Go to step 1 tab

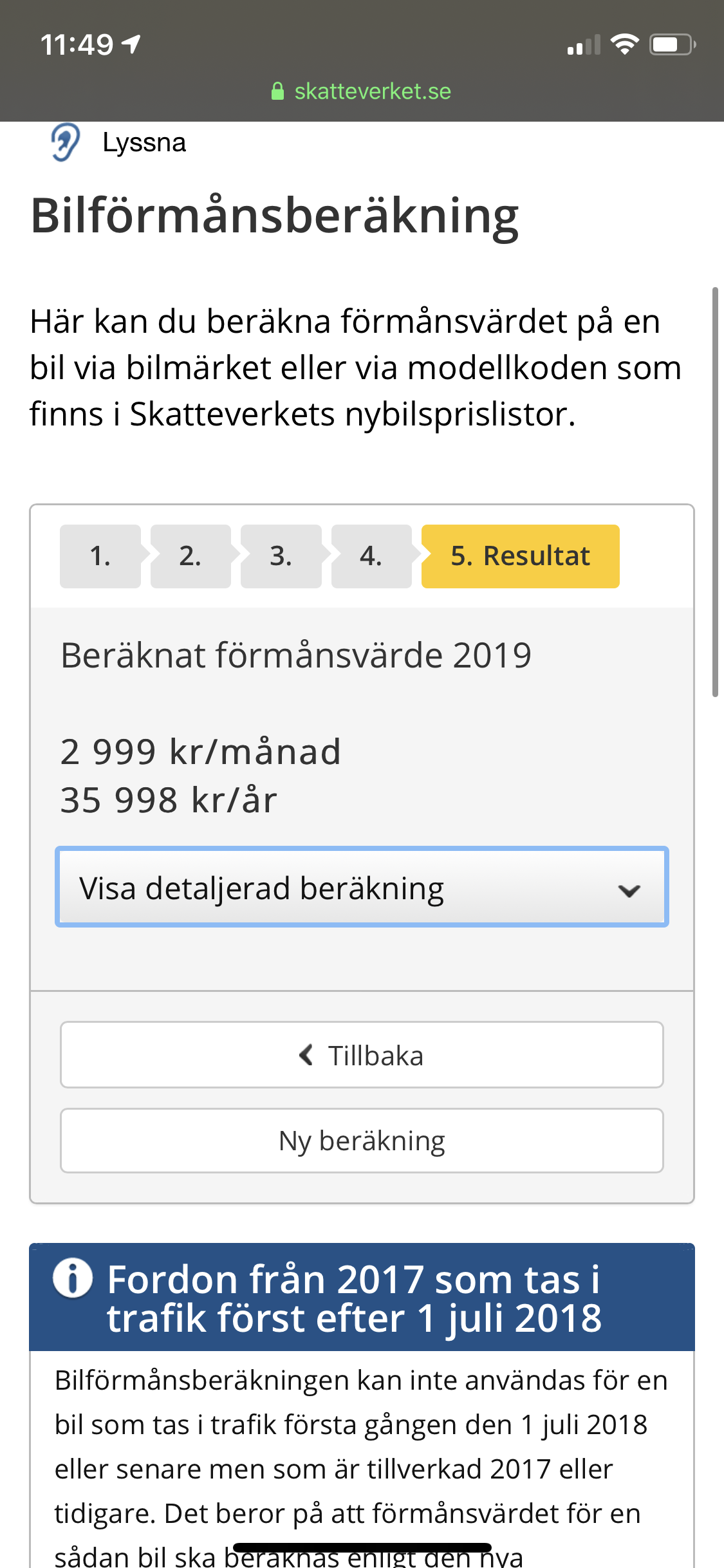(100, 556)
